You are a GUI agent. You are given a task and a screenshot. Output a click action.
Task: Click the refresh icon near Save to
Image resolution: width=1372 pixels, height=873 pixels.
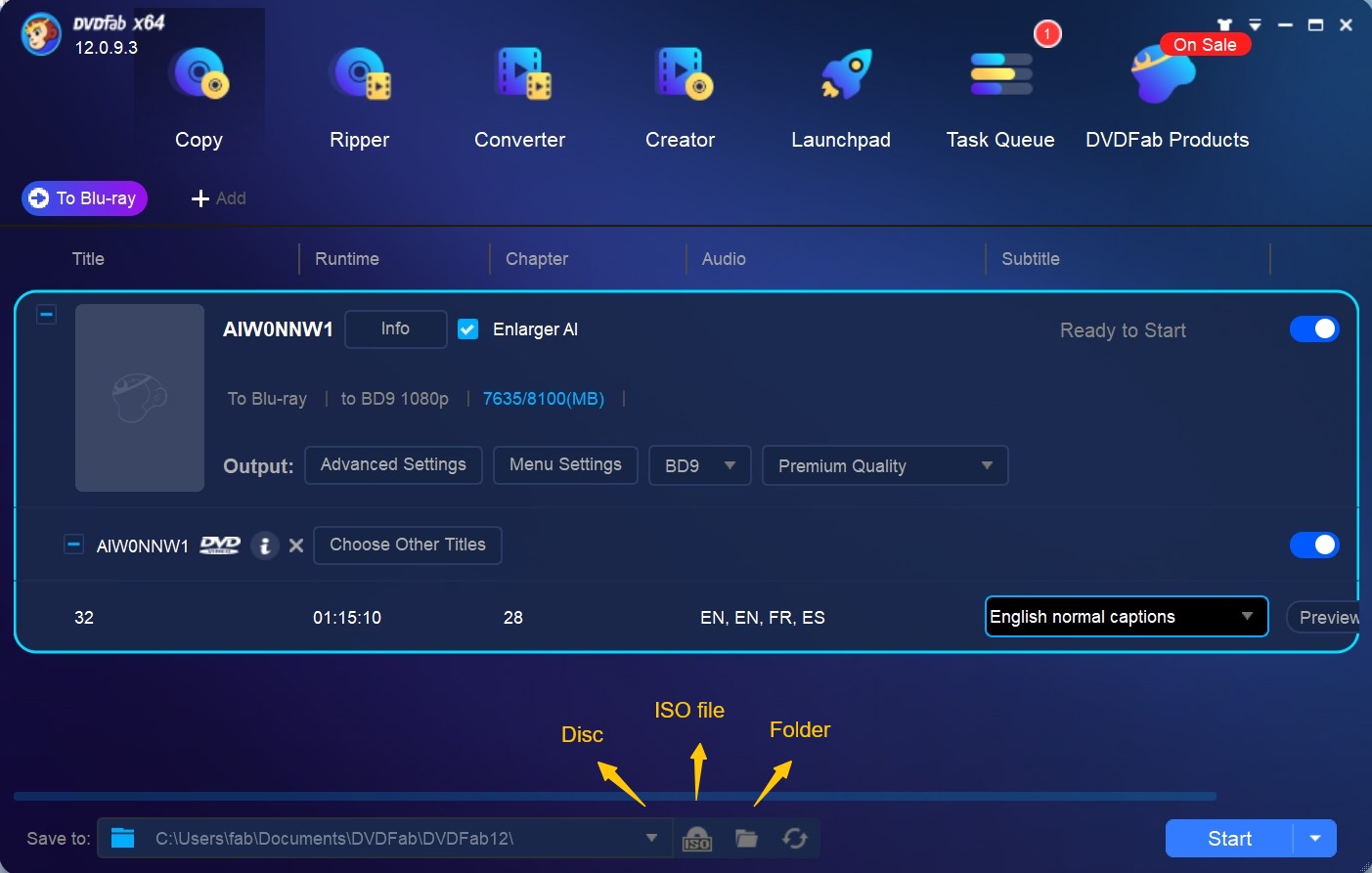(x=794, y=838)
